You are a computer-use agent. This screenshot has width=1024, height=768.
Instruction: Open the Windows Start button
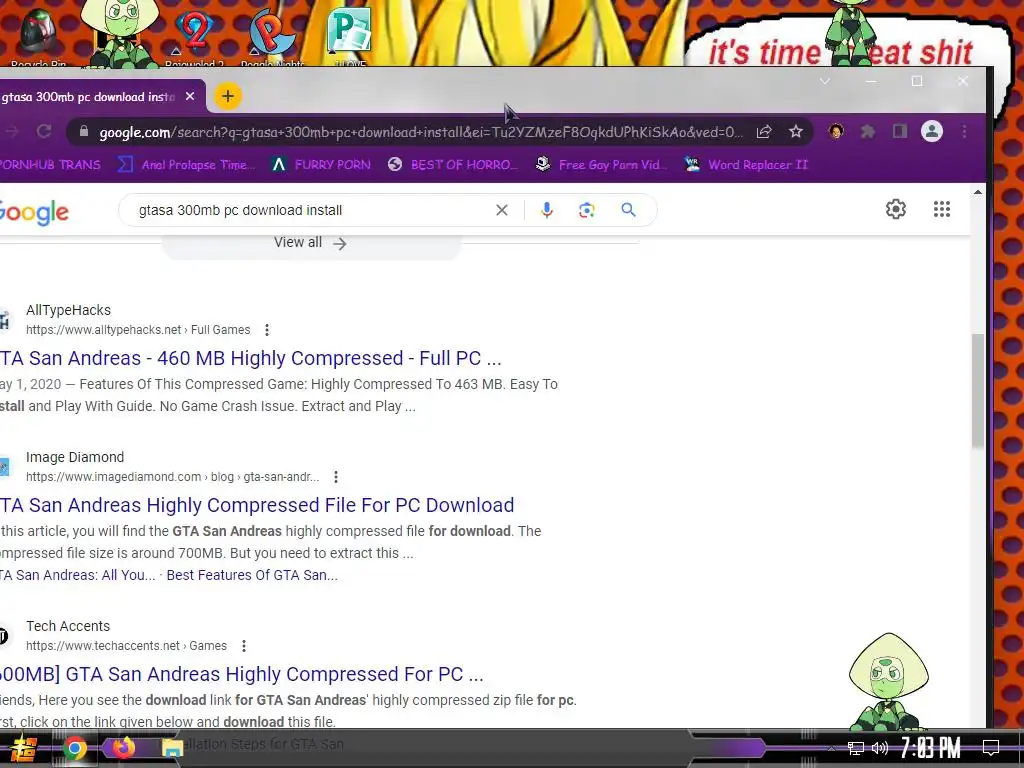[23, 748]
